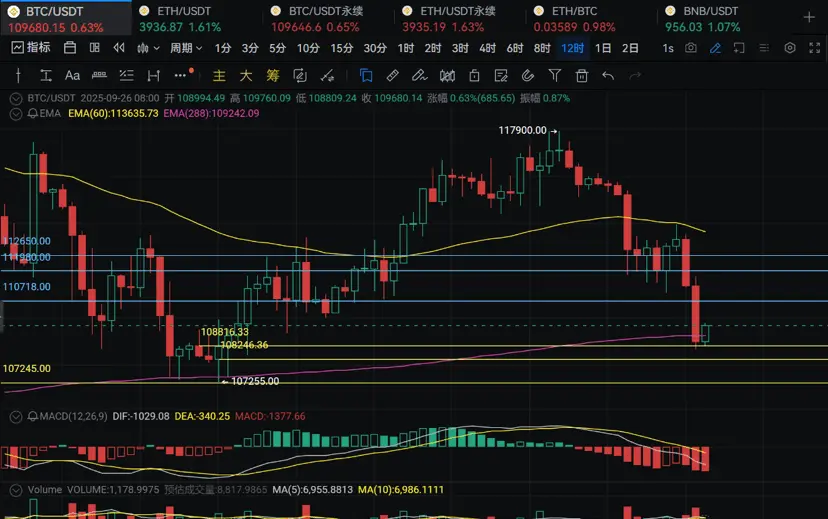Toggle the MACD alert bell
Image resolution: width=828 pixels, height=519 pixels.
pos(33,417)
